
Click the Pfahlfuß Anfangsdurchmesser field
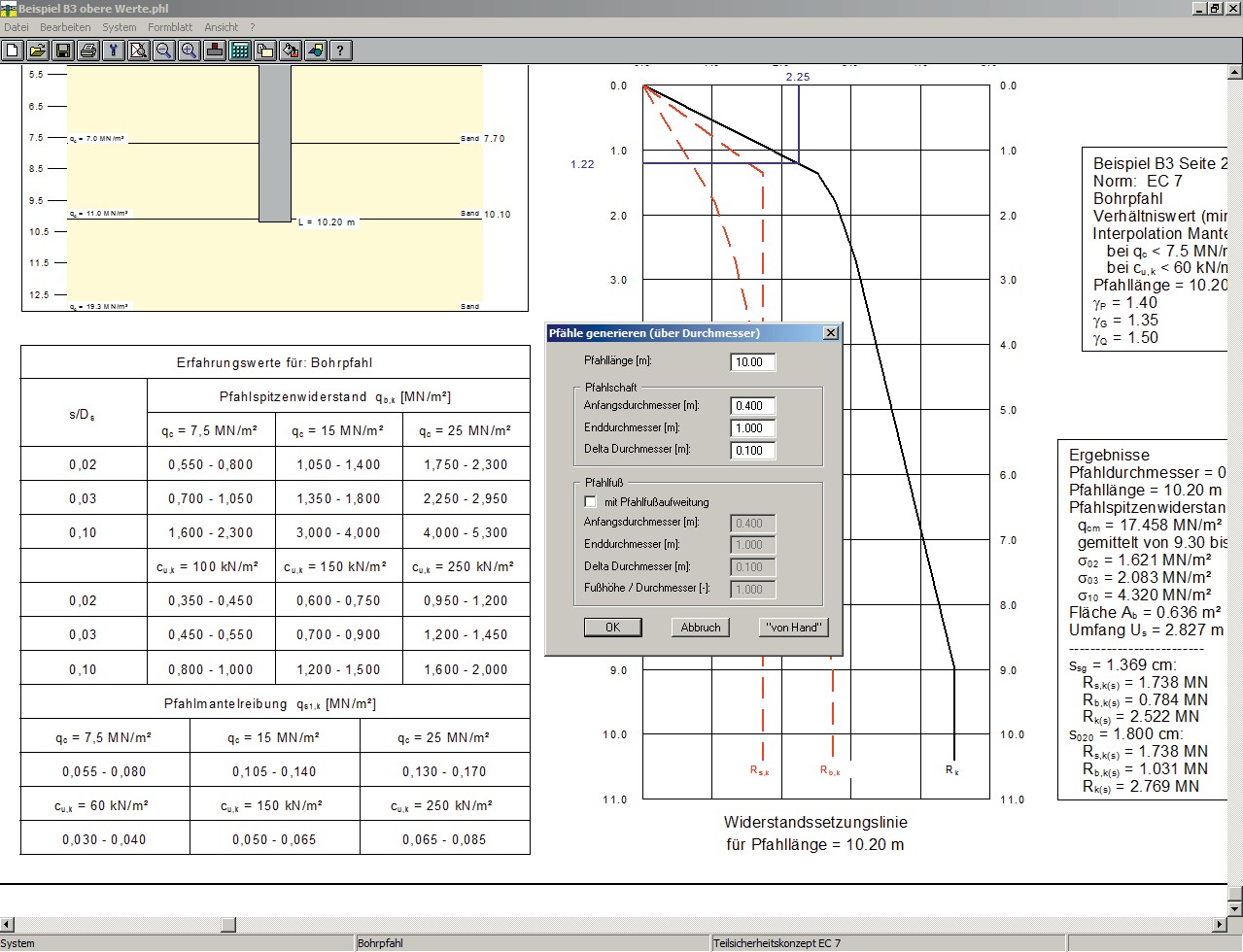753,523
